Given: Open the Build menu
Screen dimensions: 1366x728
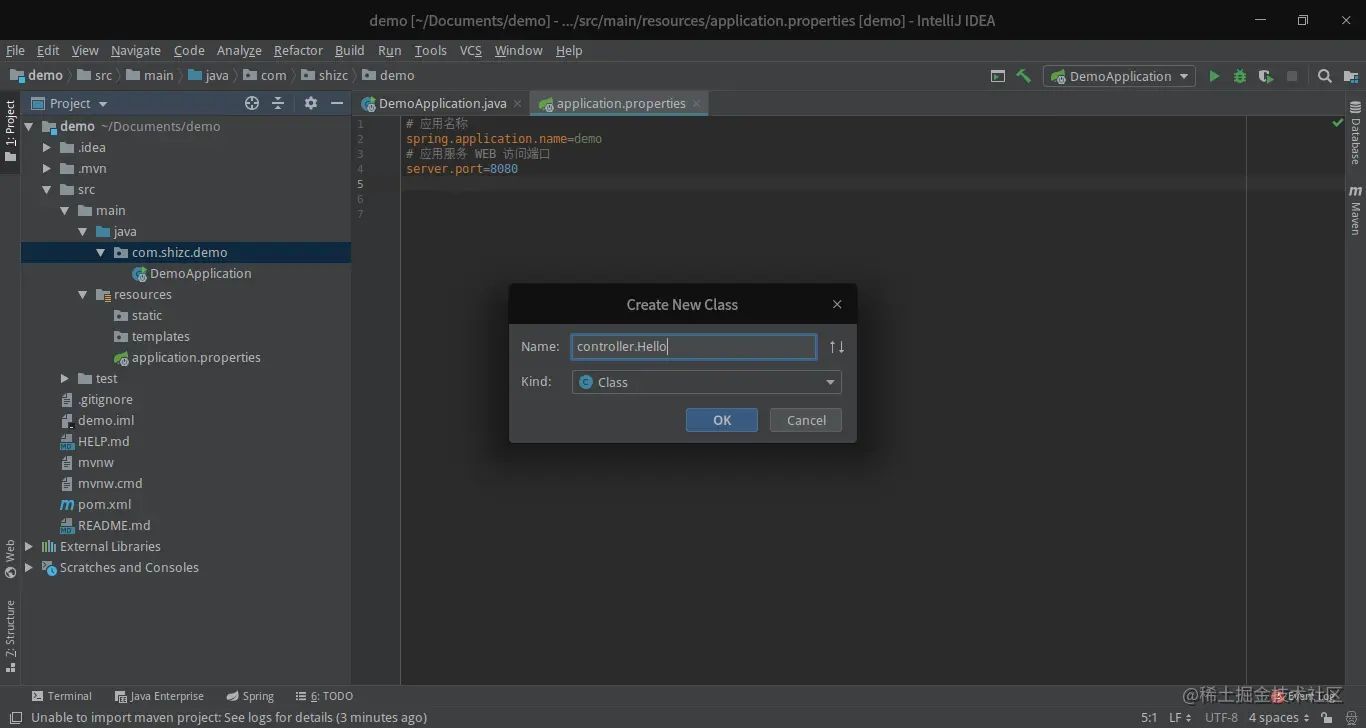Looking at the screenshot, I should 349,50.
